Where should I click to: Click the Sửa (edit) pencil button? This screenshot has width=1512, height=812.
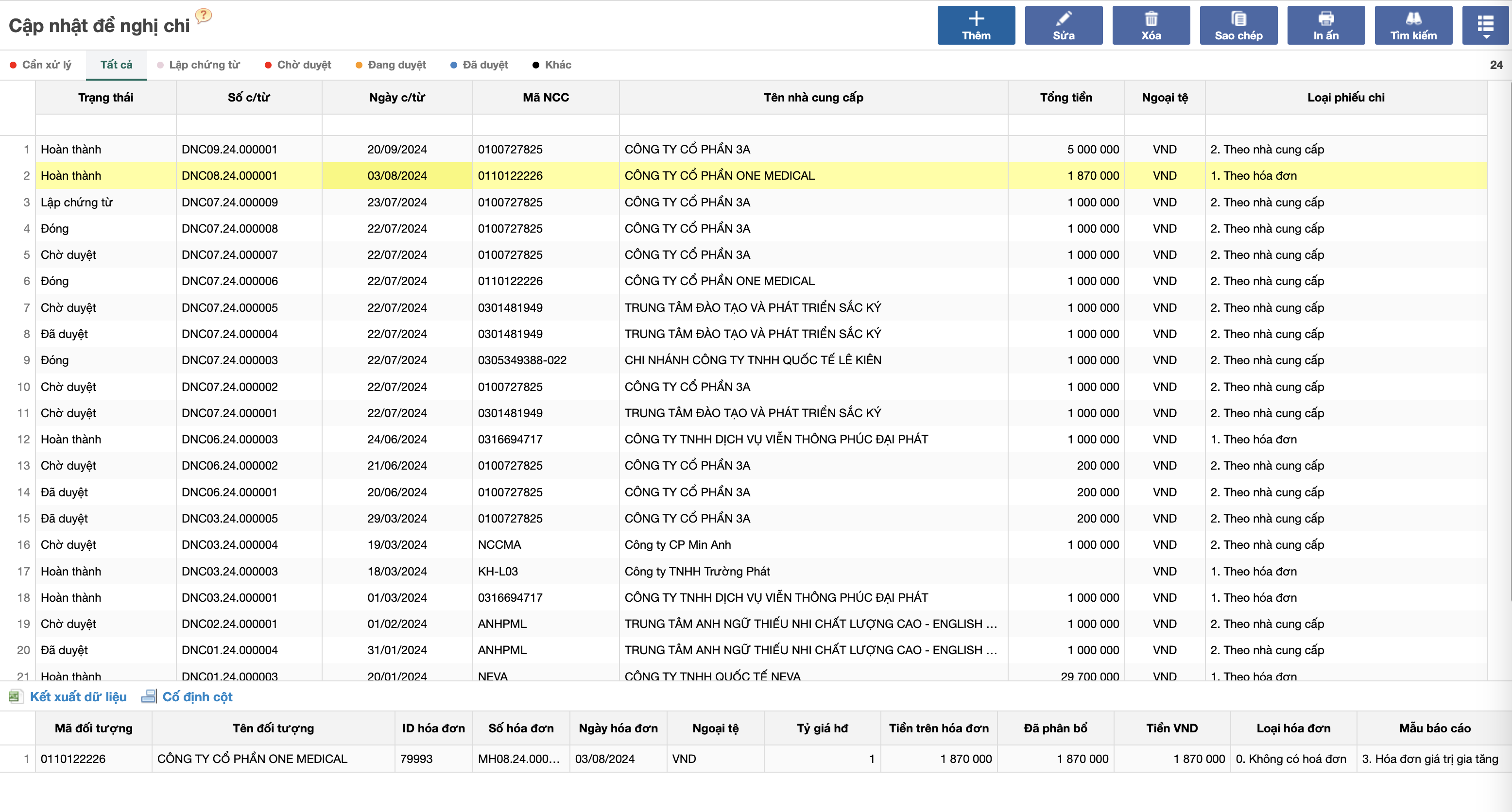(x=1064, y=25)
